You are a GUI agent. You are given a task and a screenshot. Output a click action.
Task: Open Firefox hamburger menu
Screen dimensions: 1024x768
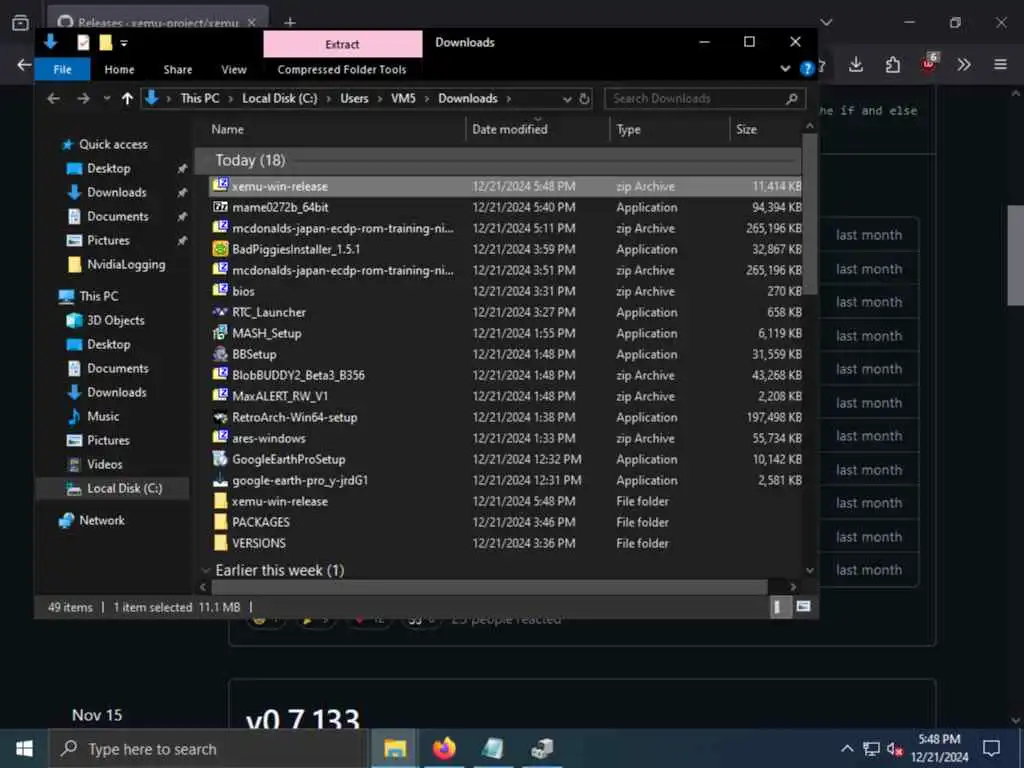coord(1000,64)
